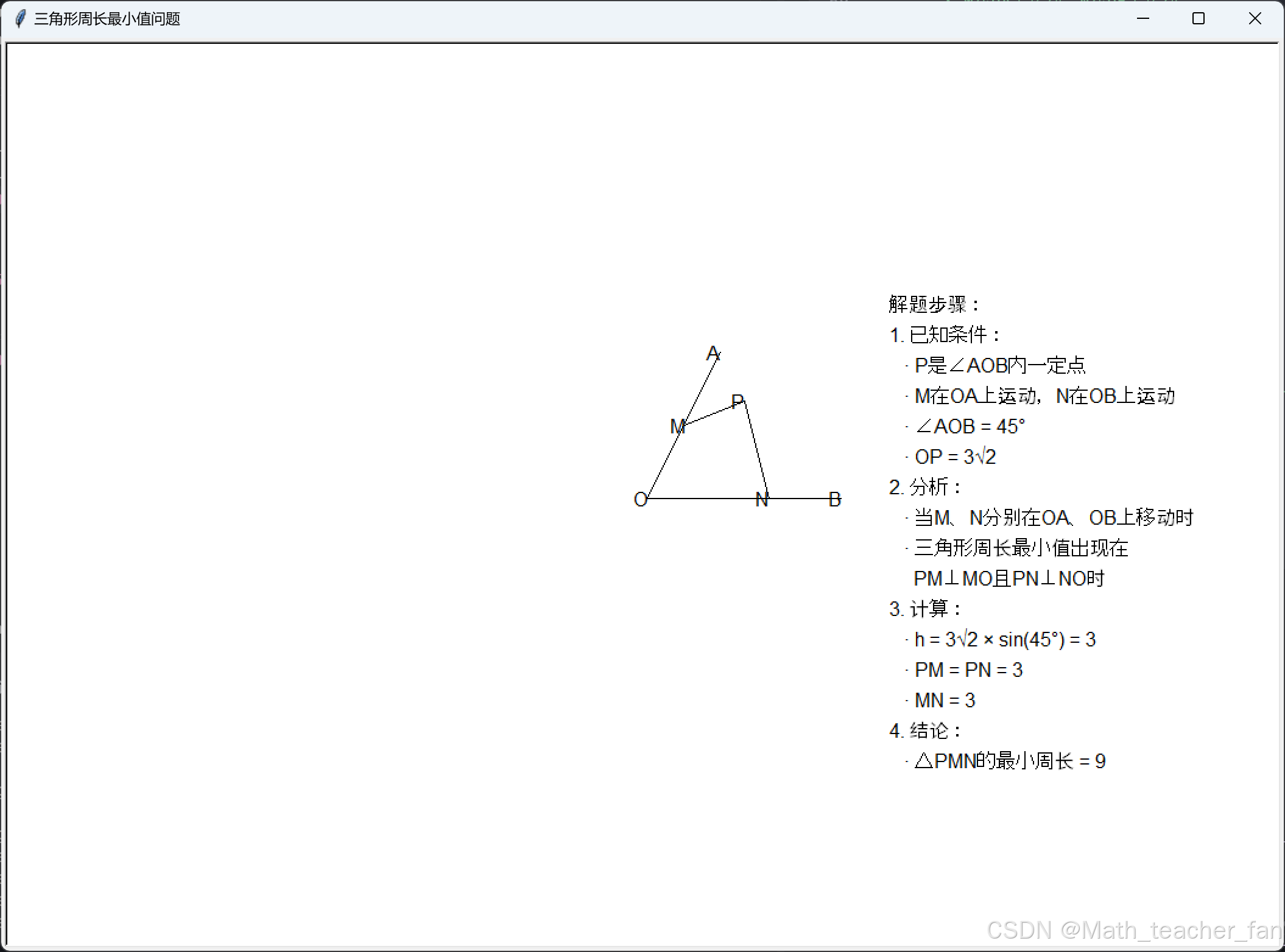Click the conclusion △PMN的最小周长 = 9
Viewport: 1285px width, 952px height.
1010,761
